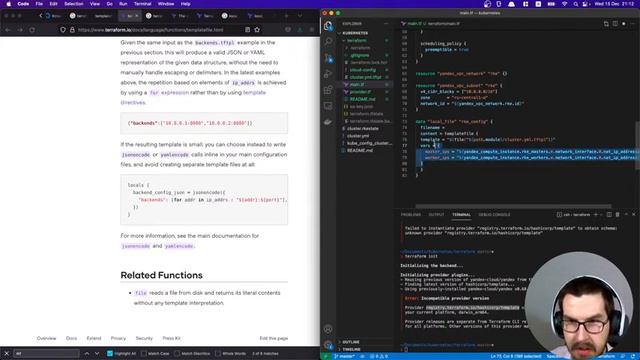
Task: Jump to next find match
Action: 97,353
